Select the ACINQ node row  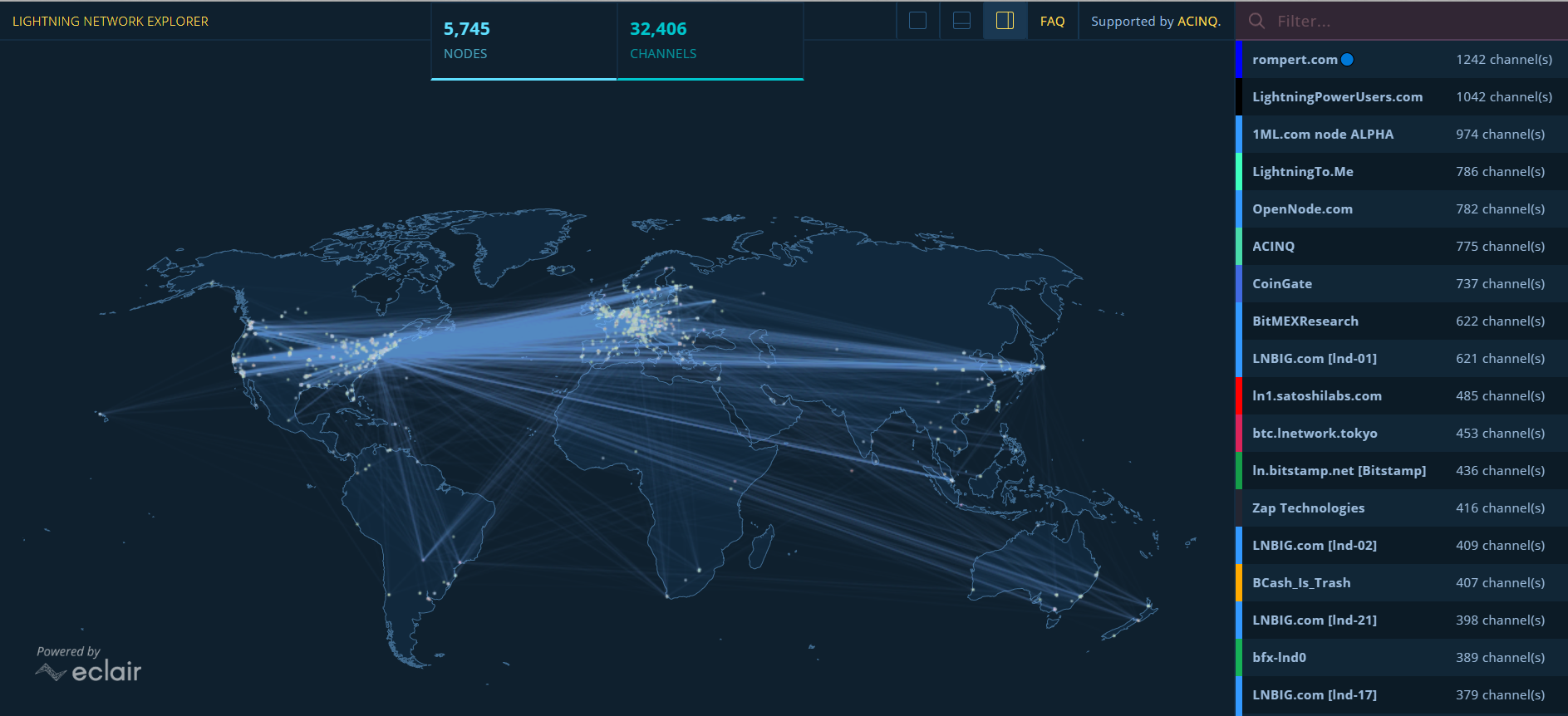[1402, 246]
